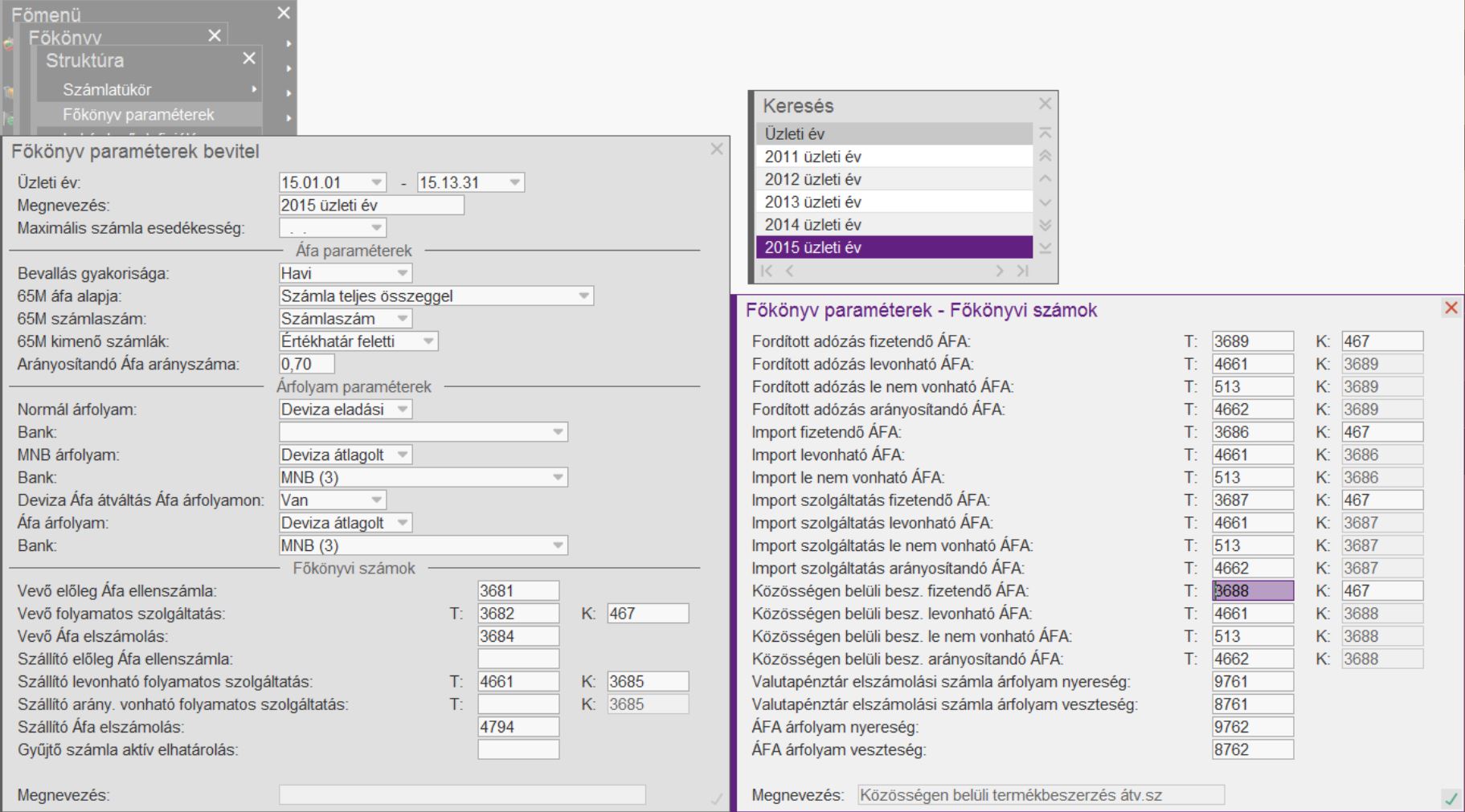1465x812 pixels.
Task: Click ÁFA árfolyam nyereség account field
Action: [x=1252, y=728]
